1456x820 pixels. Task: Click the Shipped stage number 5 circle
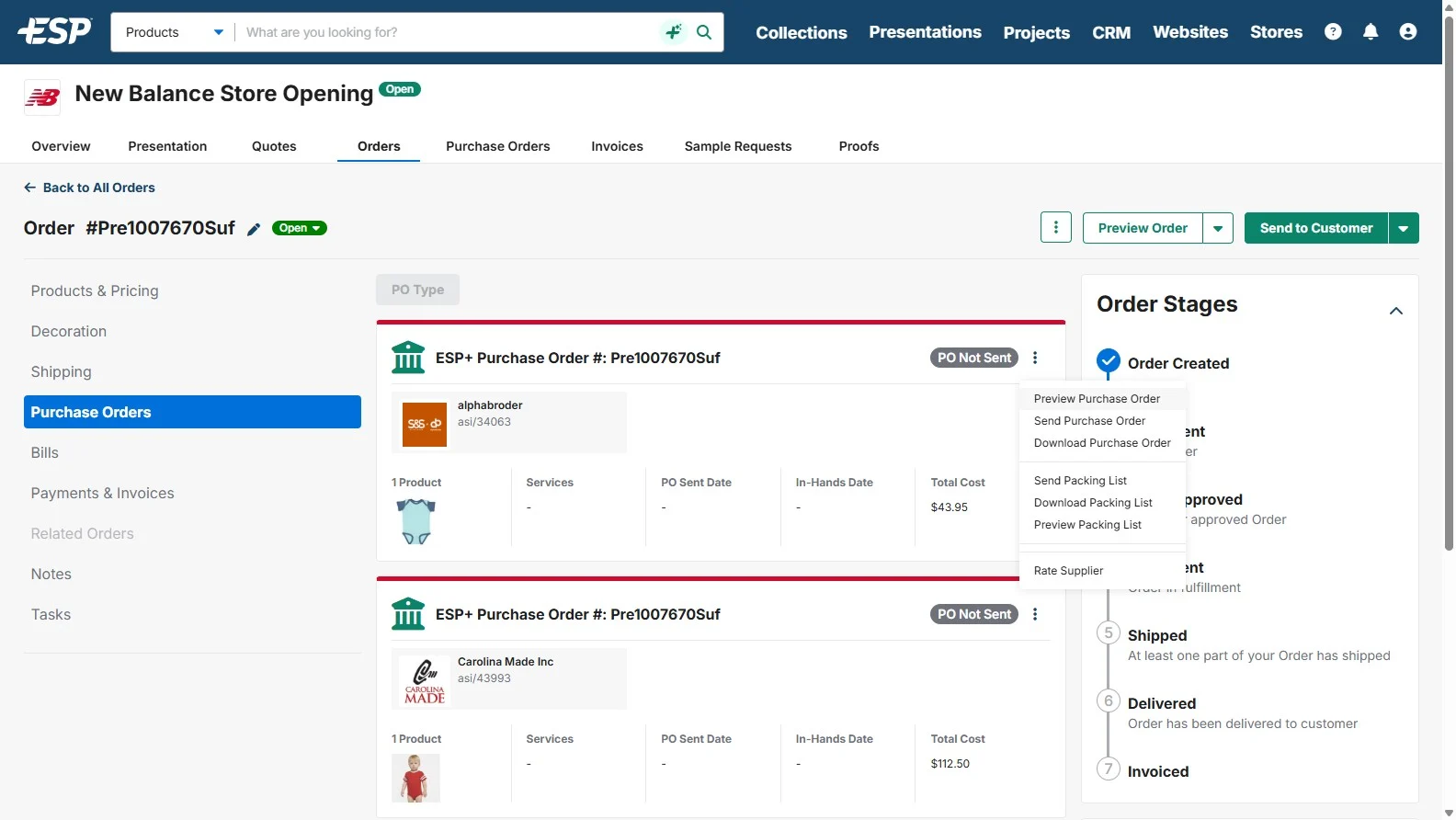pyautogui.click(x=1109, y=633)
